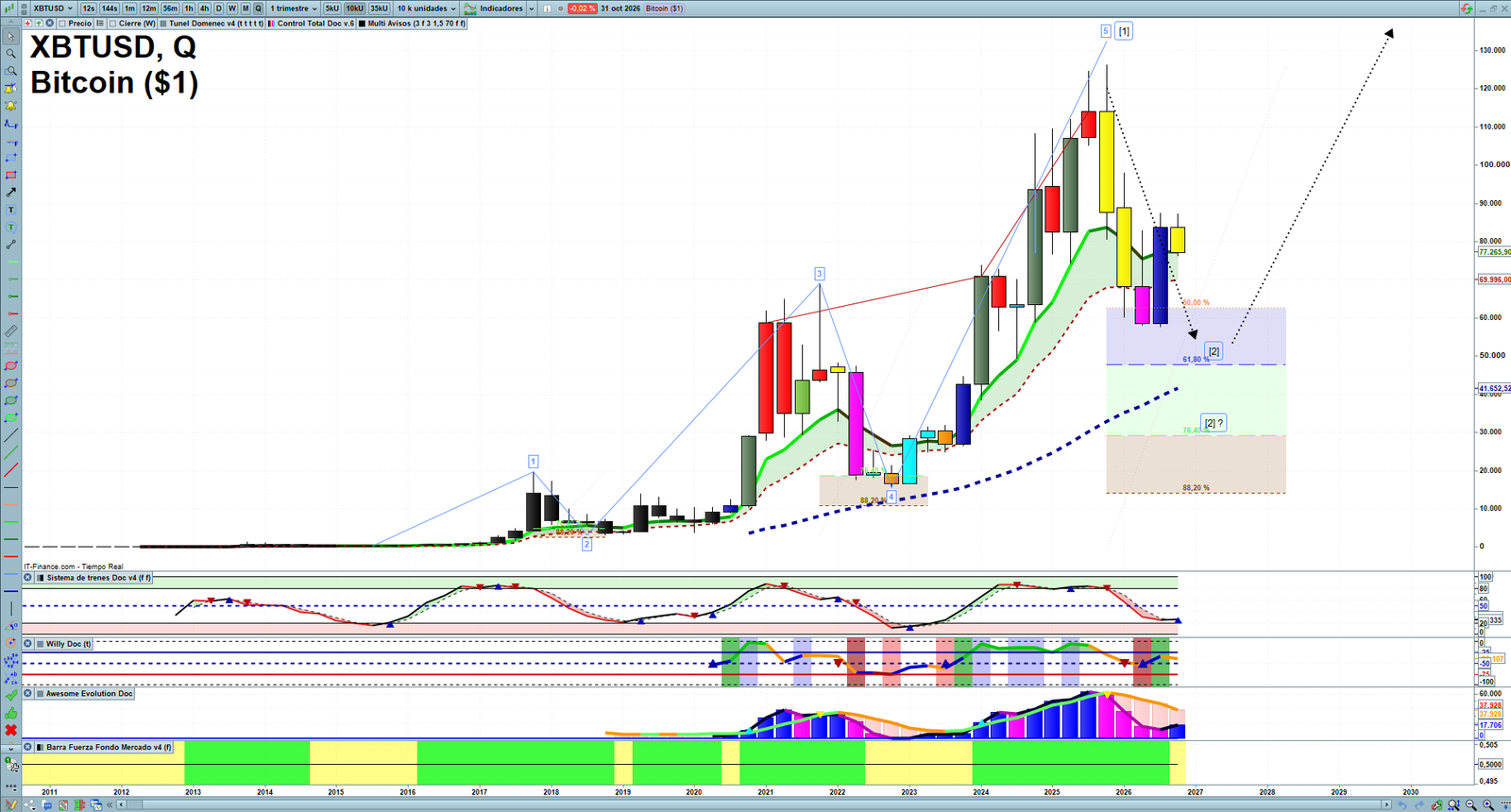Click the green checkmark icon in left toolbar
This screenshot has height=812, width=1511.
(x=10, y=696)
